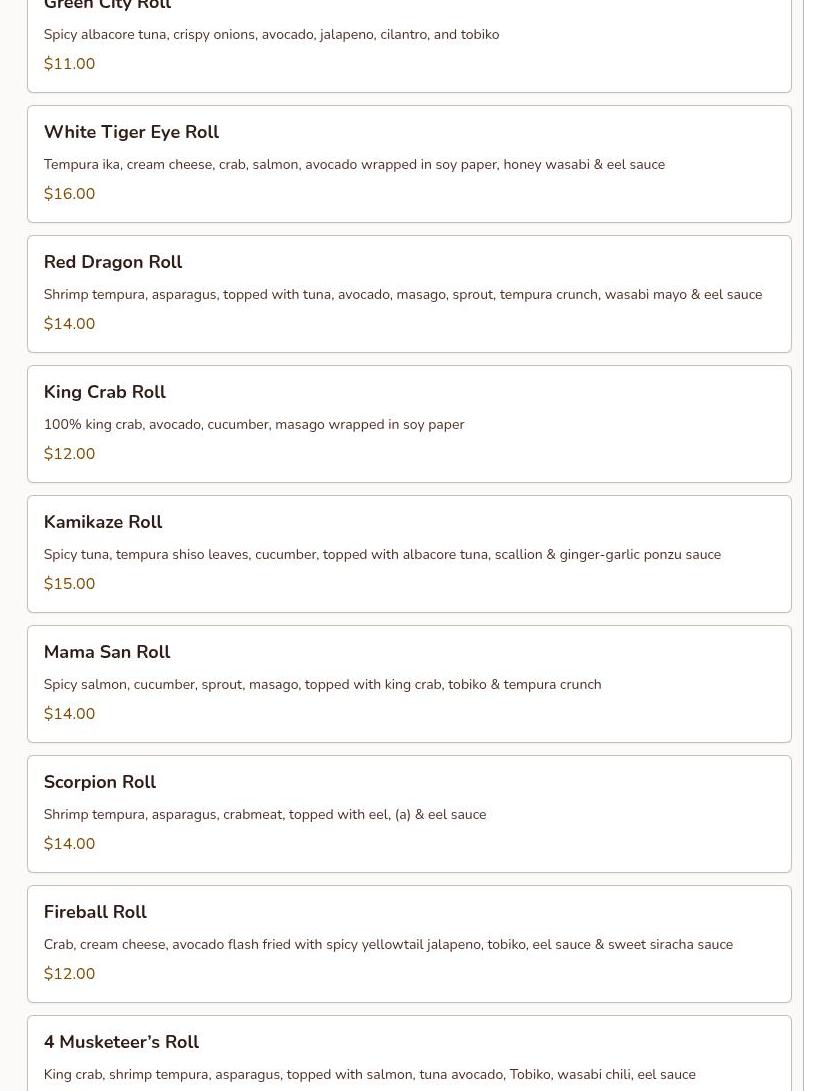Image resolution: width=824 pixels, height=1091 pixels.
Task: Click the $11.00 price of Green City Roll
Action: click(70, 63)
